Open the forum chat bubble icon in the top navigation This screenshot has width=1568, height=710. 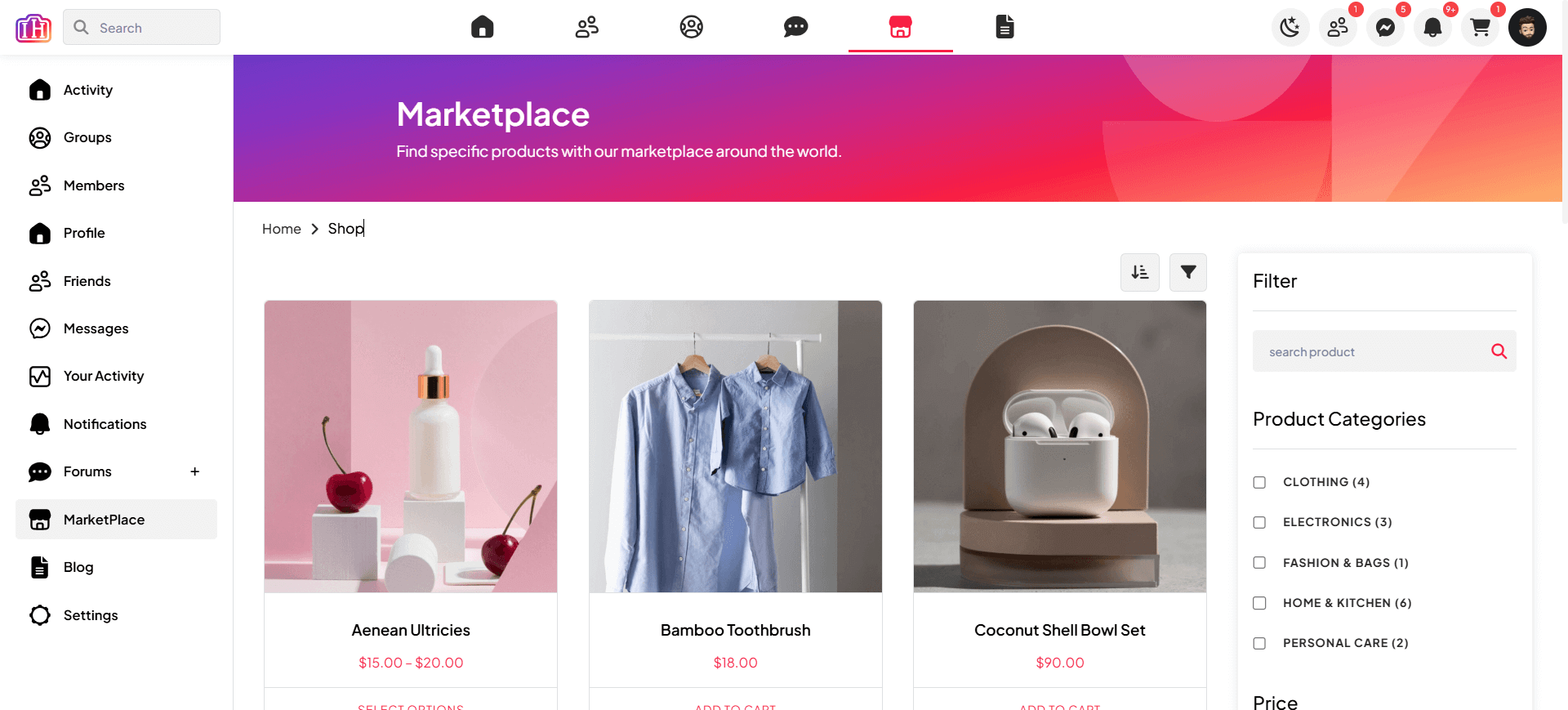point(795,27)
